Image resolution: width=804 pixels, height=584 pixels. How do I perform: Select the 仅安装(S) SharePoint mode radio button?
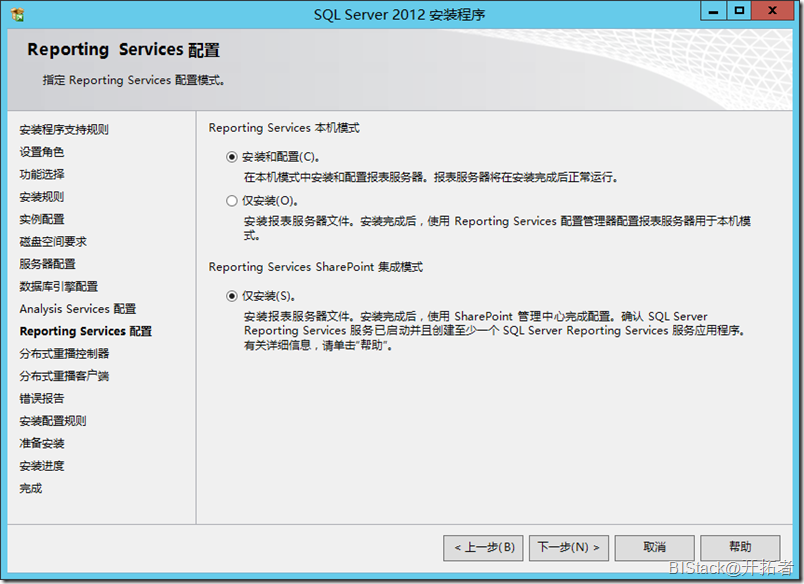coord(232,296)
